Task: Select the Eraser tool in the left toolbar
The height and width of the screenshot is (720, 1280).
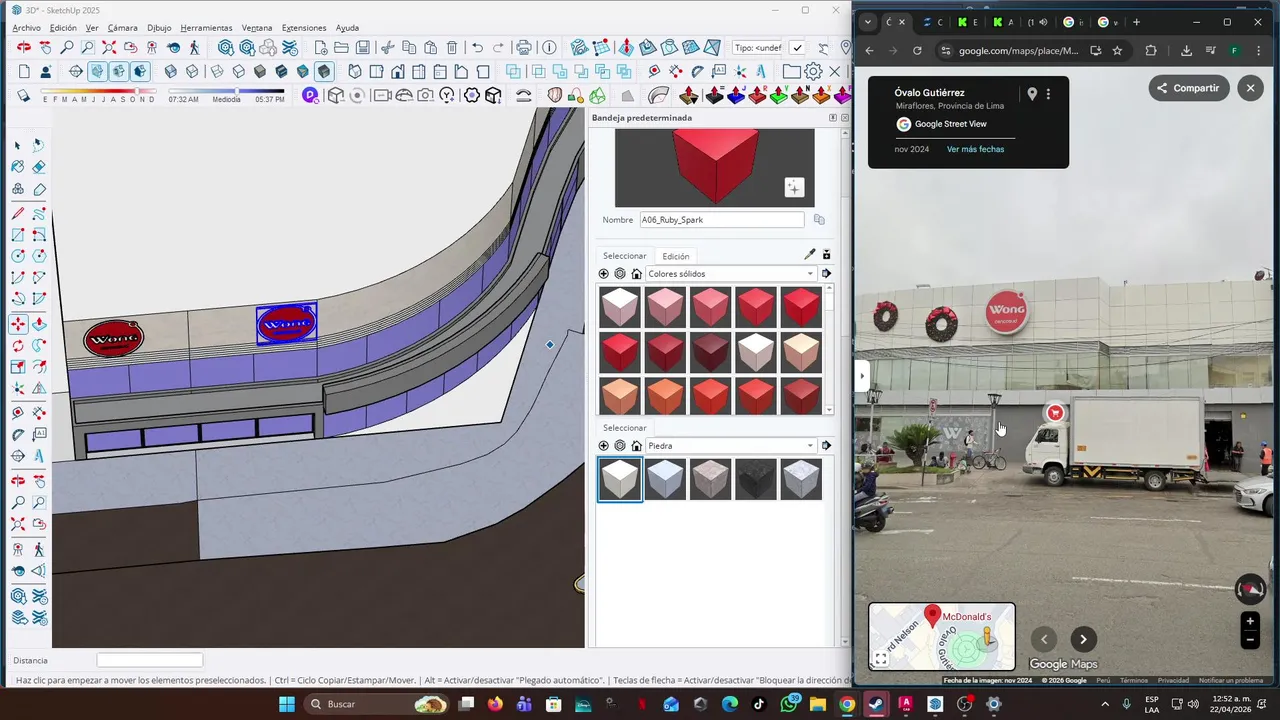Action: pos(39,166)
